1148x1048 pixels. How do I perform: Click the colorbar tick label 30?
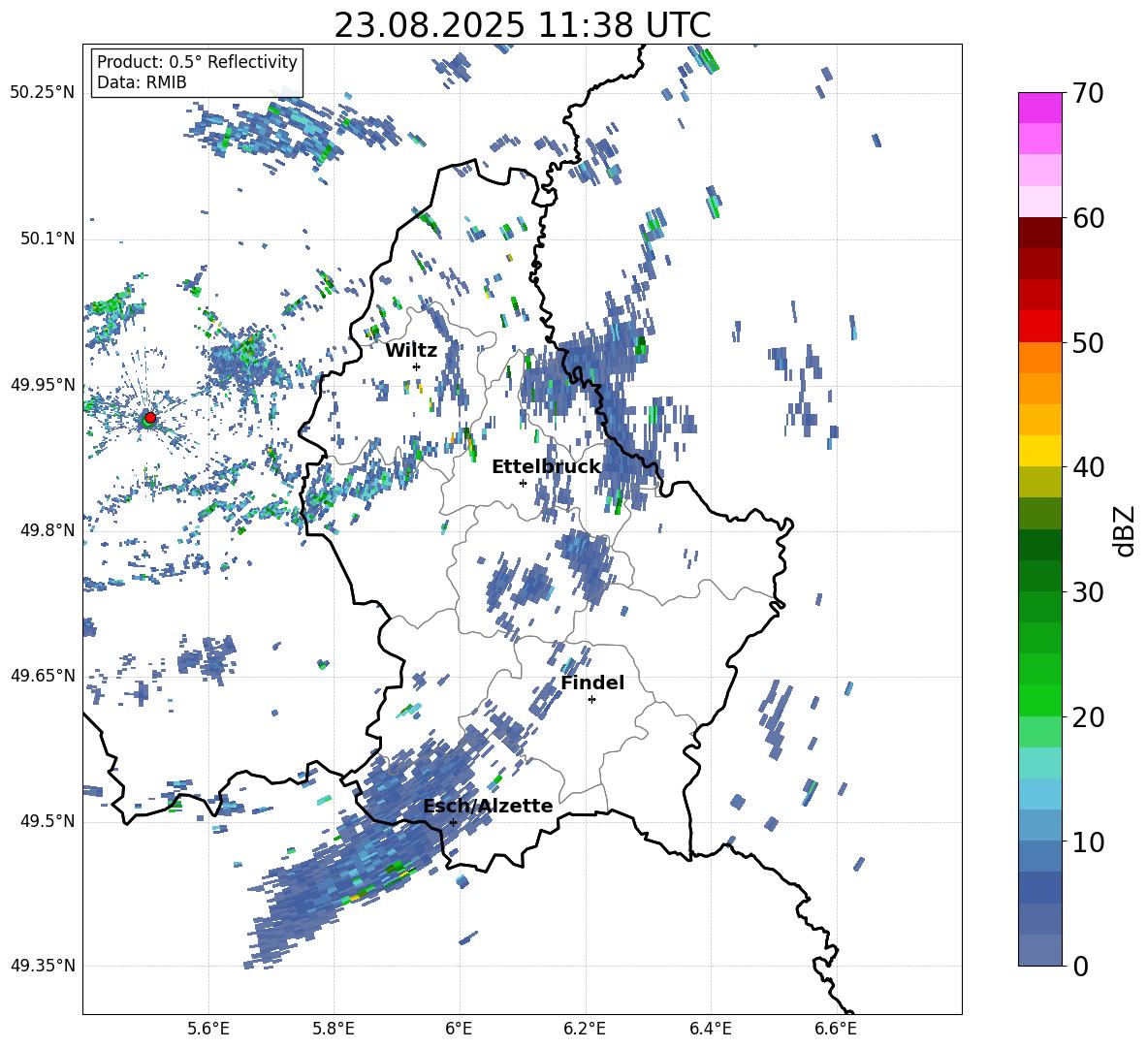coord(1088,592)
